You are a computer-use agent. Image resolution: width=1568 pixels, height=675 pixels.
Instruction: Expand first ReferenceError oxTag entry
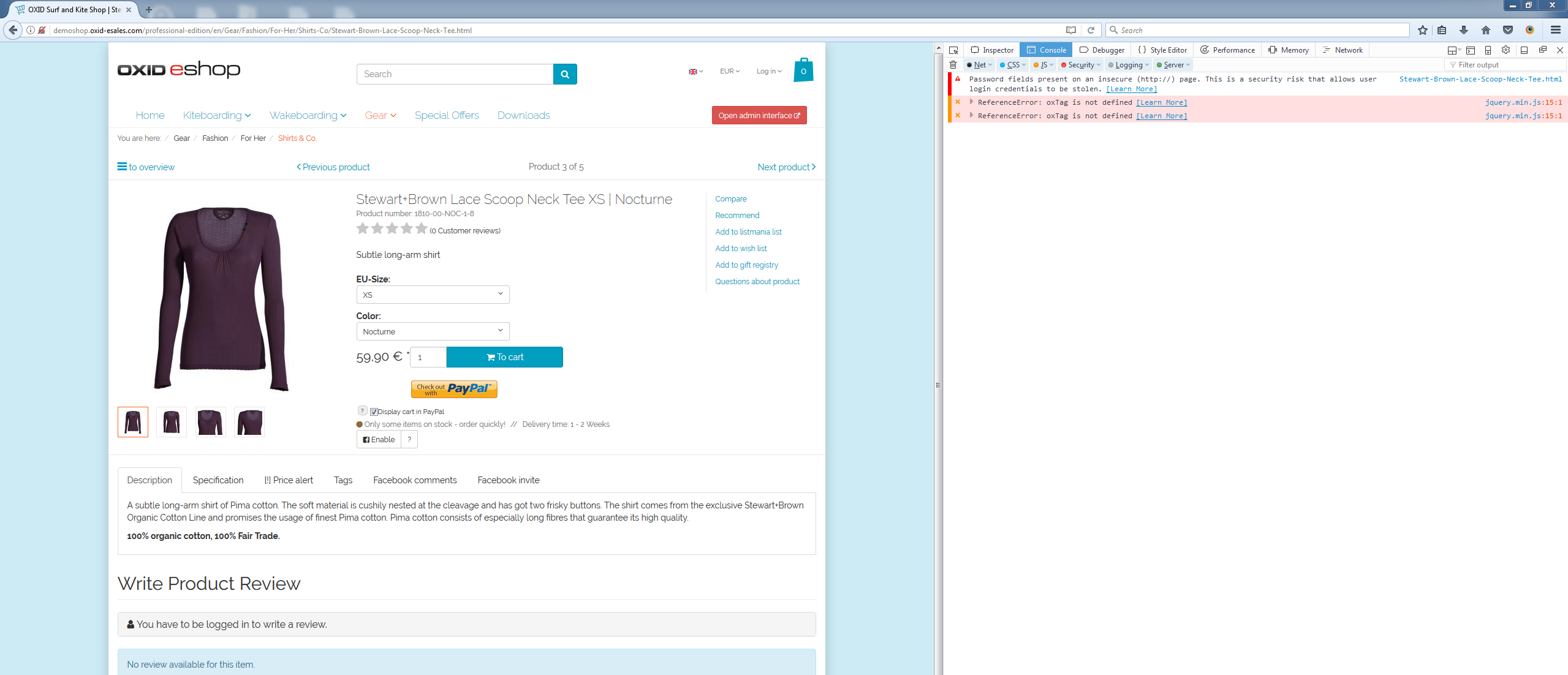pyautogui.click(x=971, y=102)
